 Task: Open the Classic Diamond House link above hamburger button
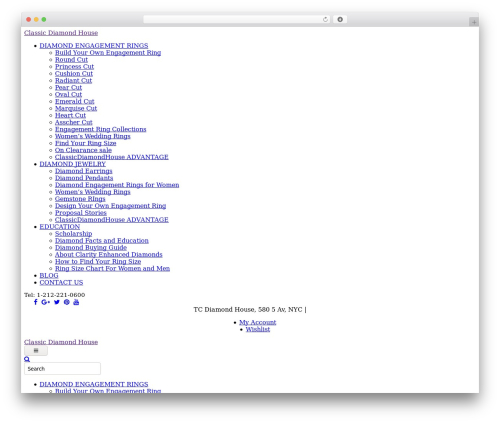click(61, 342)
